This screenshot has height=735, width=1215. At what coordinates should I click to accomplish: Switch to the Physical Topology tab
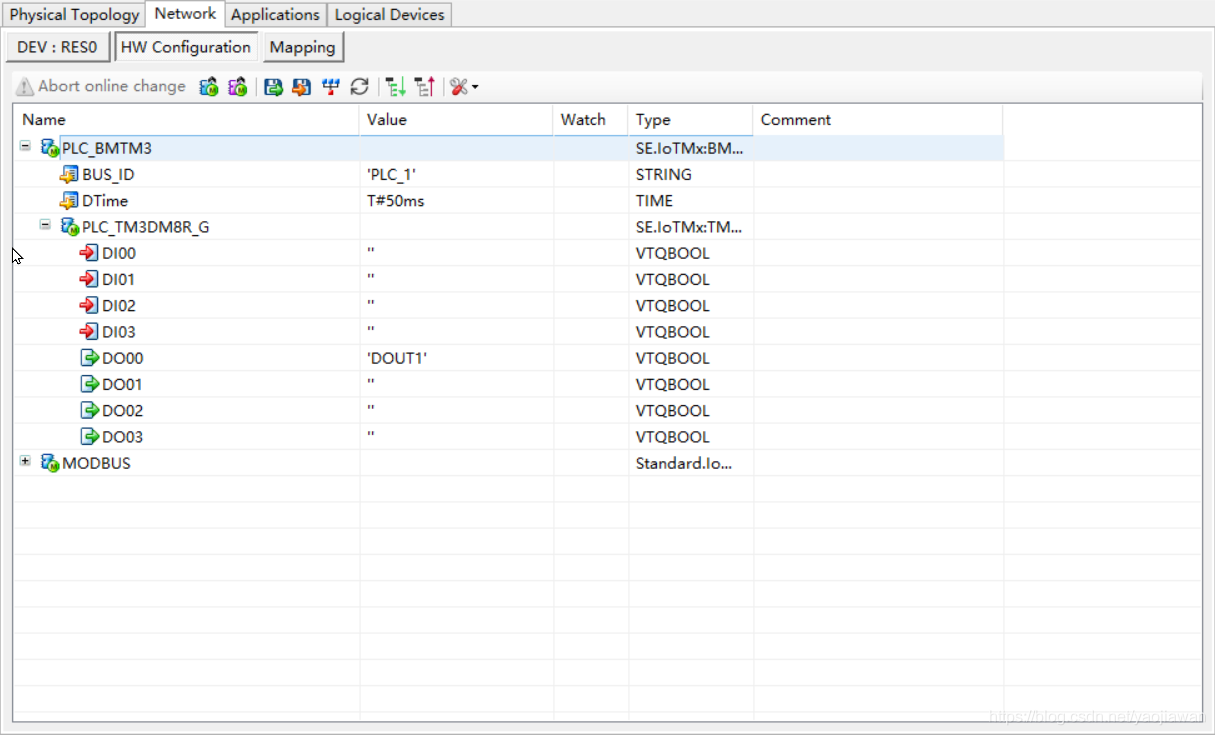click(74, 15)
